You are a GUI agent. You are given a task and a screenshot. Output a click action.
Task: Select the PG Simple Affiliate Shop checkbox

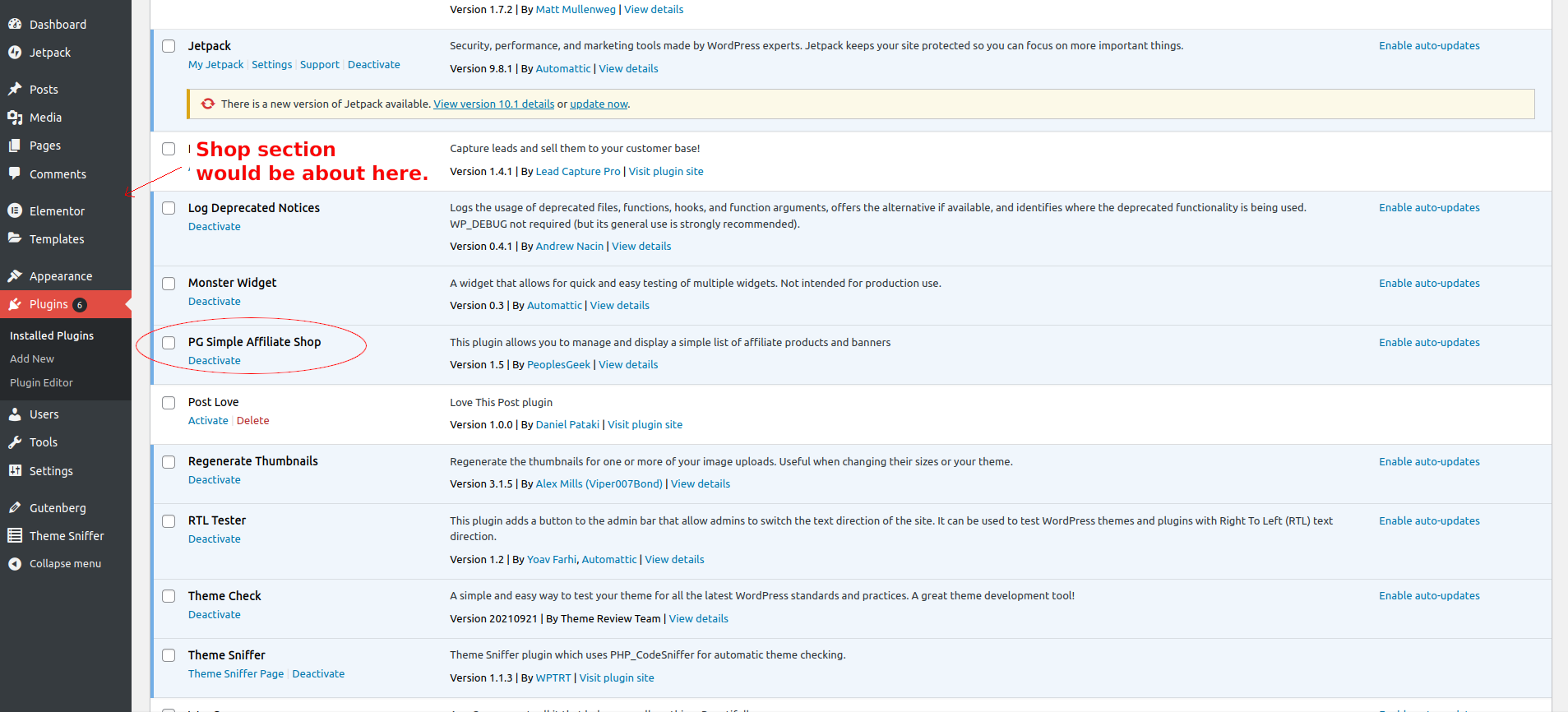point(169,343)
